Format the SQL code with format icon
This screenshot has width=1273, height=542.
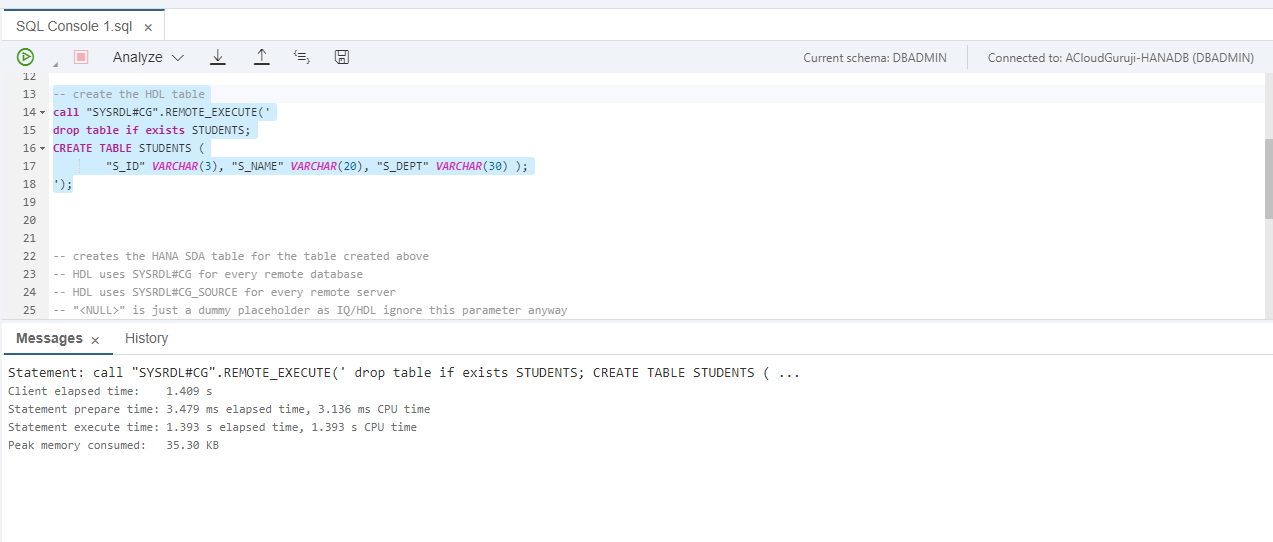coord(301,57)
